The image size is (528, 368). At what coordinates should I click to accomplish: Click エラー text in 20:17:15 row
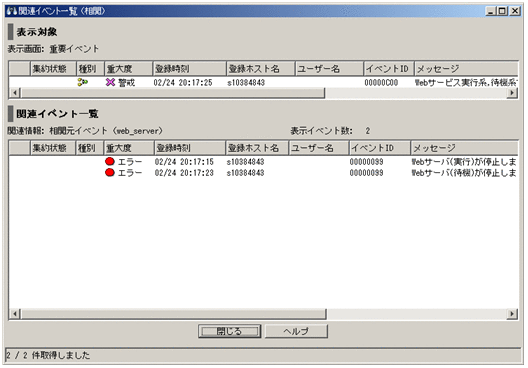[x=130, y=162]
